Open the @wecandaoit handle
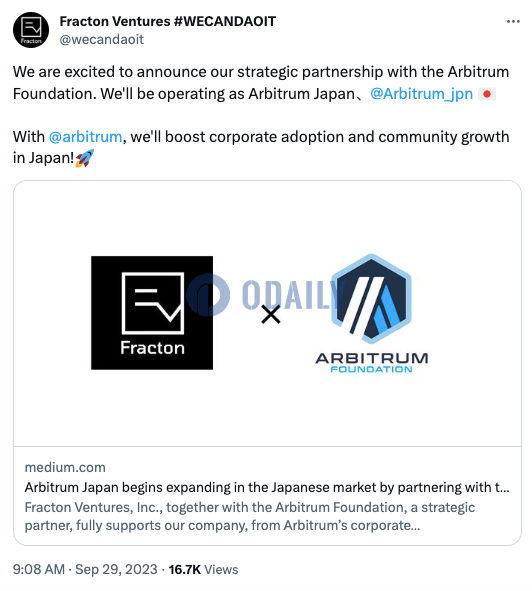Screen dimensions: 532x591 click(x=102, y=40)
